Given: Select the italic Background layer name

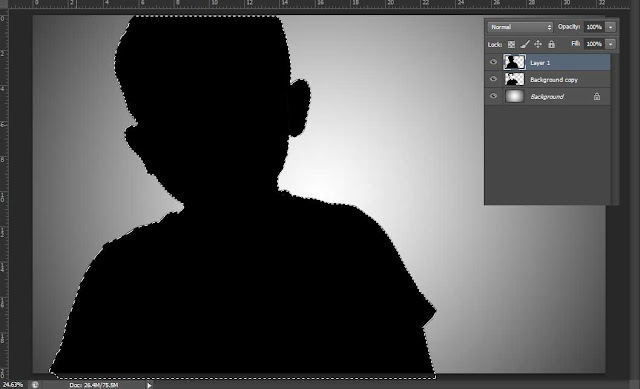Looking at the screenshot, I should pos(547,97).
